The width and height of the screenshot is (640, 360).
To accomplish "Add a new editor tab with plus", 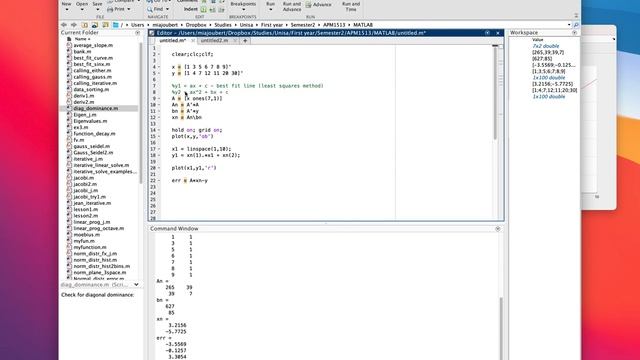I will (x=245, y=40).
